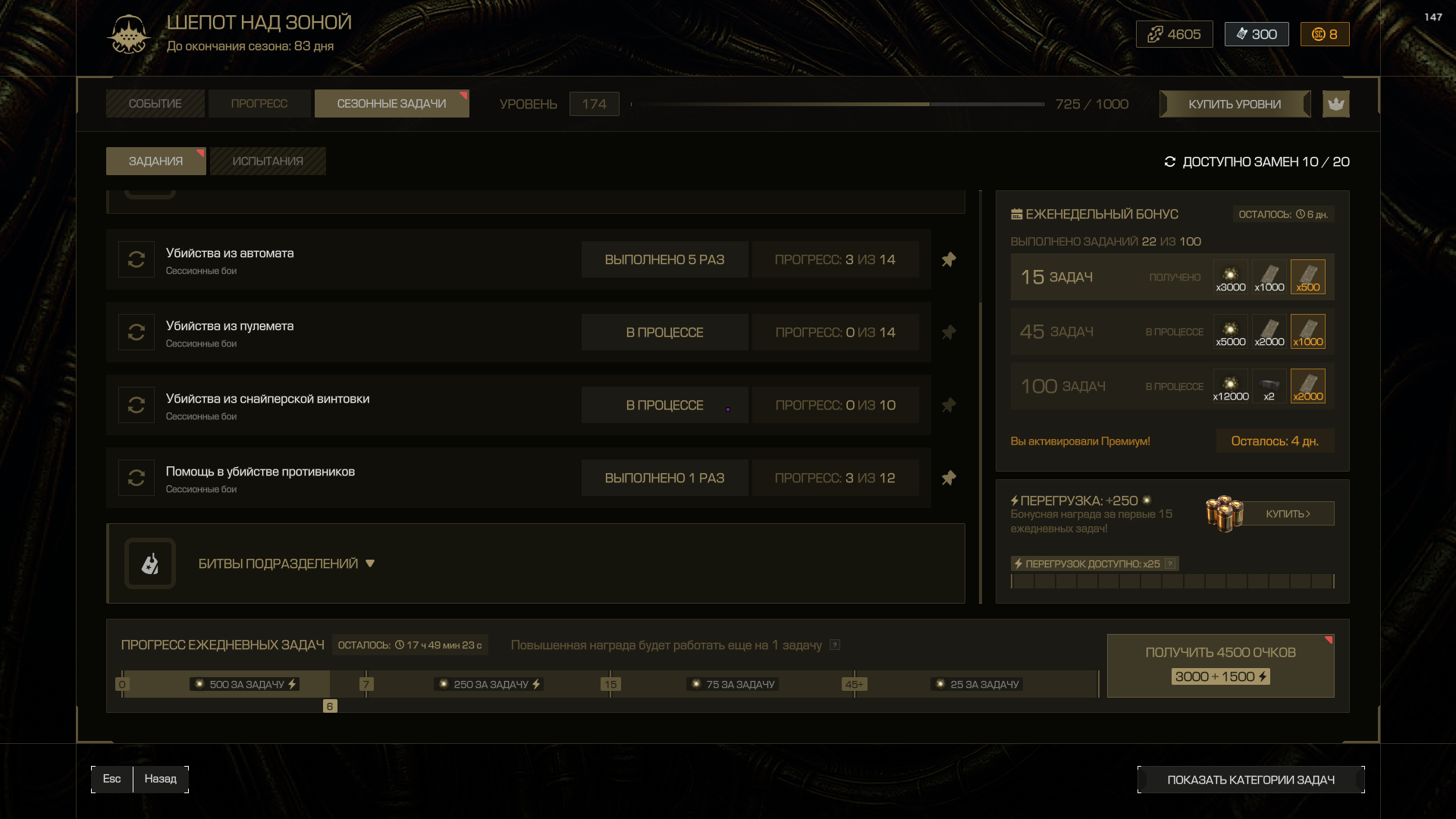Click the daily task progress bar segment '500 за задачу'
This screenshot has height=819, width=1456.
[244, 684]
